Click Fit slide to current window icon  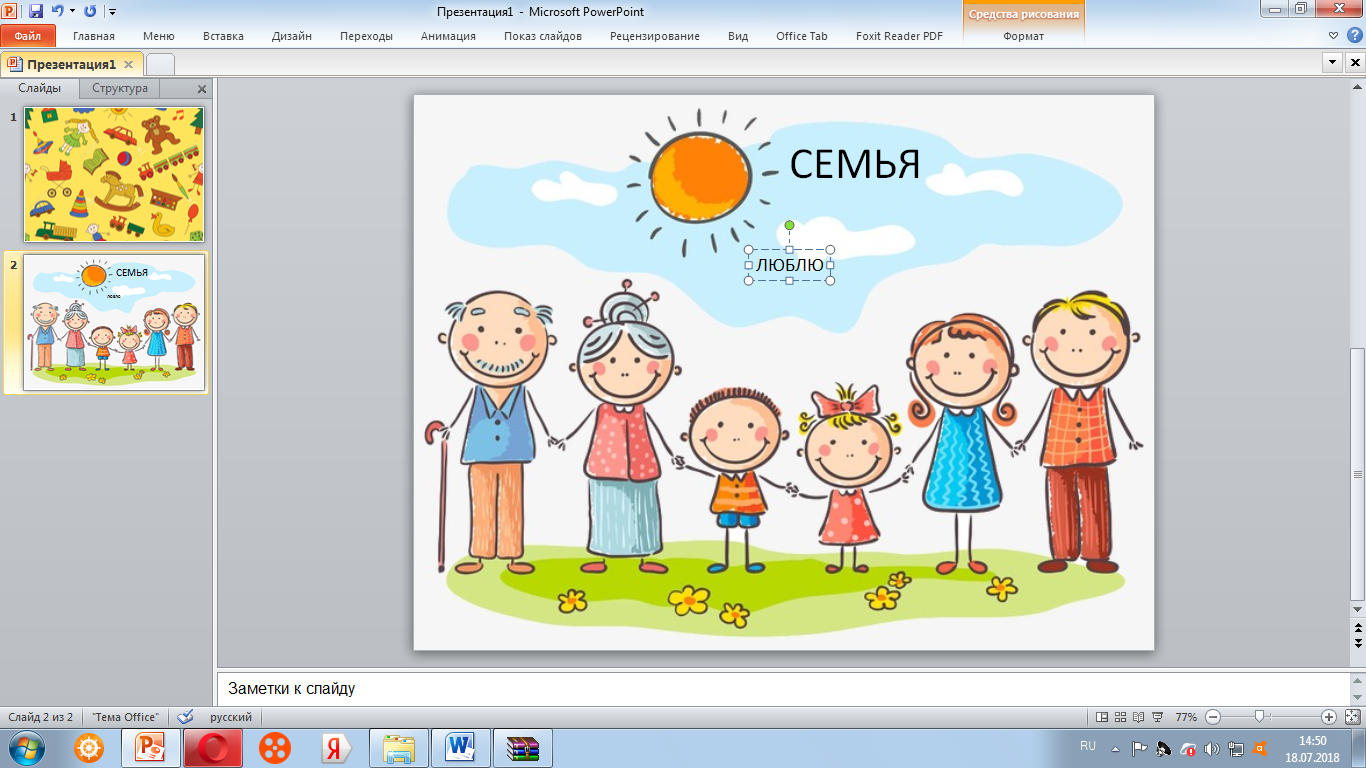[x=1352, y=717]
